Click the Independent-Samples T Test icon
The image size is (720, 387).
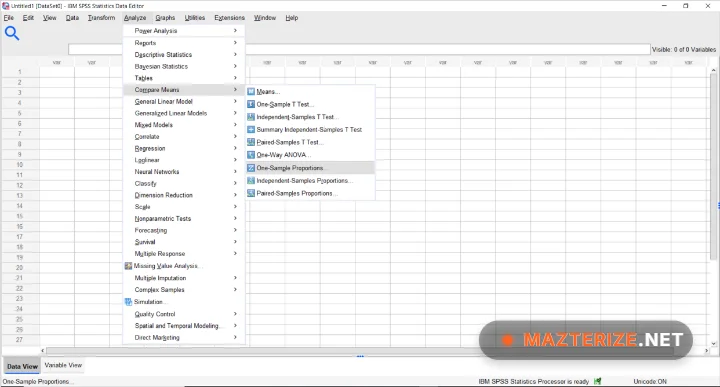pyautogui.click(x=251, y=117)
